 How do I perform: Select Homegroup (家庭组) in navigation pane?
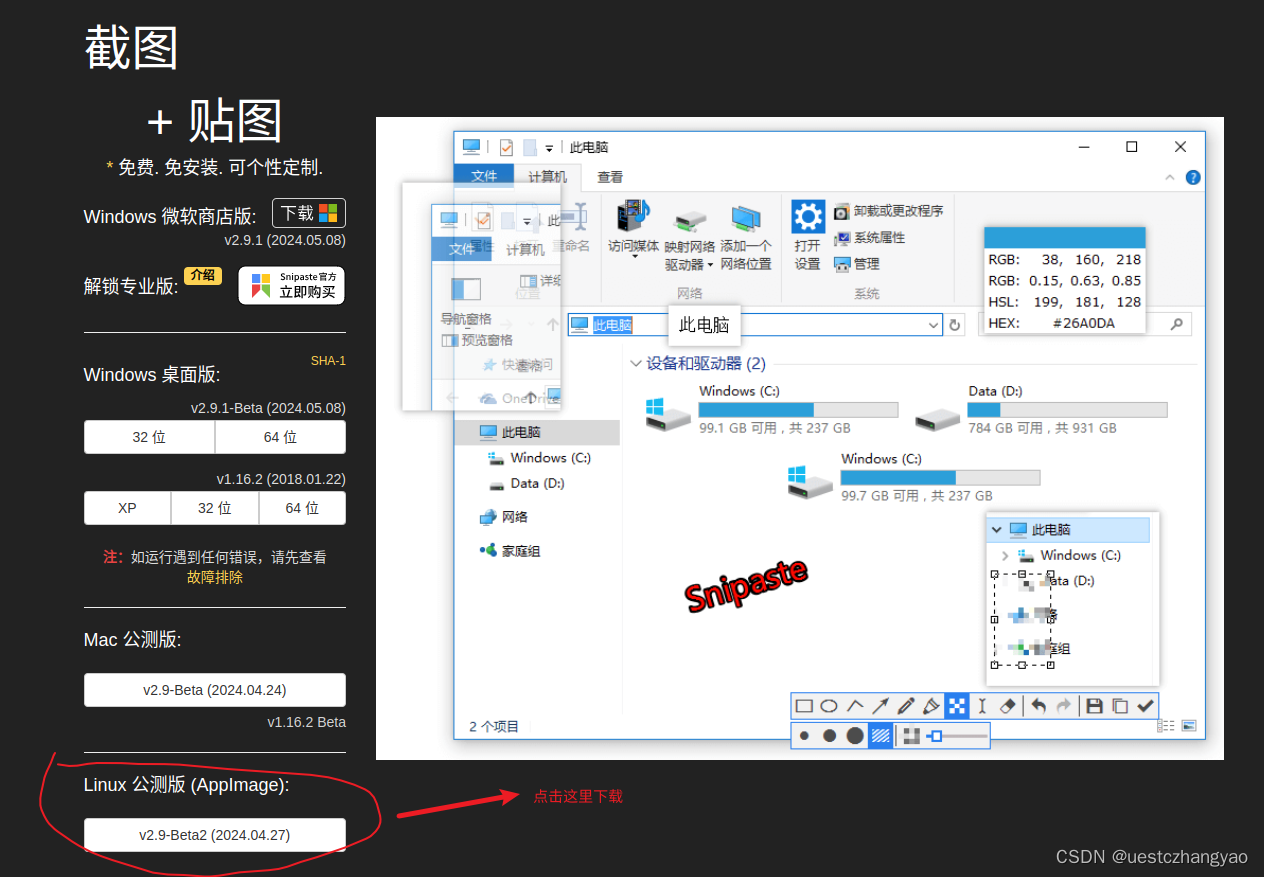click(x=510, y=551)
